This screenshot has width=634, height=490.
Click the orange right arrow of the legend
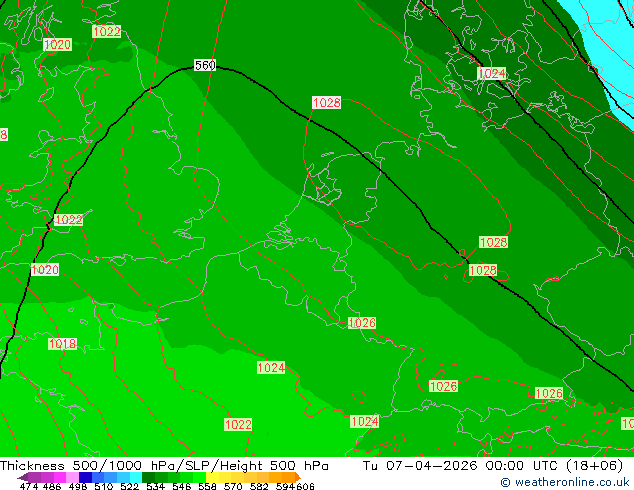tap(298, 477)
